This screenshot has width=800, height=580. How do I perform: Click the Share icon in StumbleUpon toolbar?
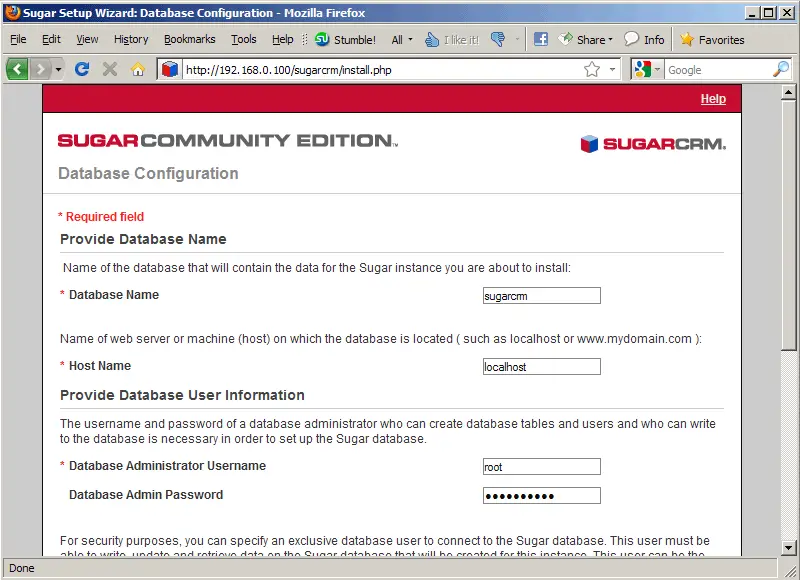click(565, 39)
